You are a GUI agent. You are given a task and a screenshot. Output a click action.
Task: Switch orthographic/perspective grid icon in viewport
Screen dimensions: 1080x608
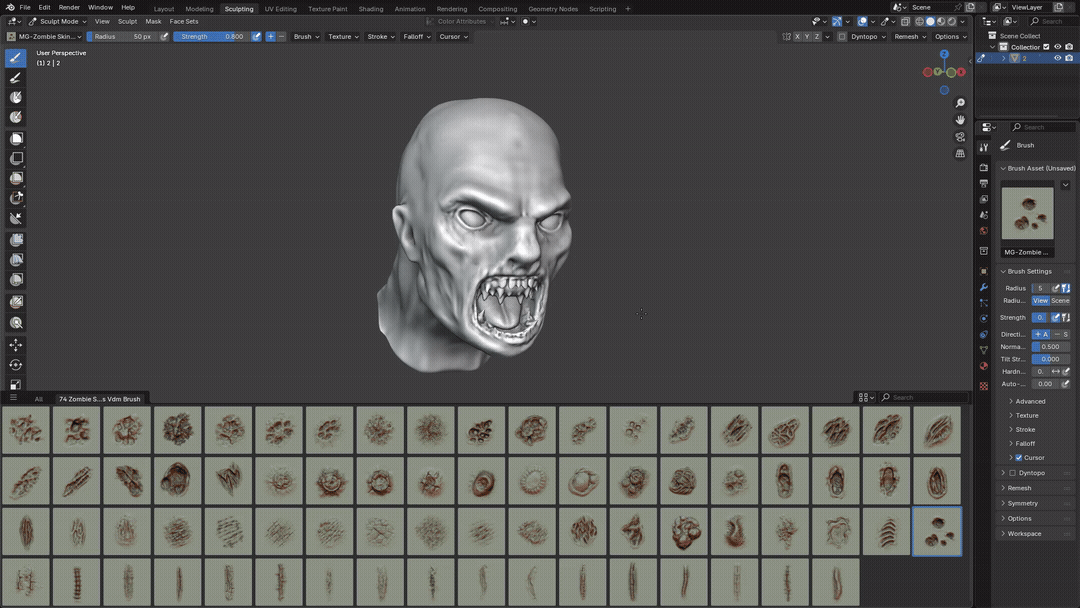click(960, 154)
